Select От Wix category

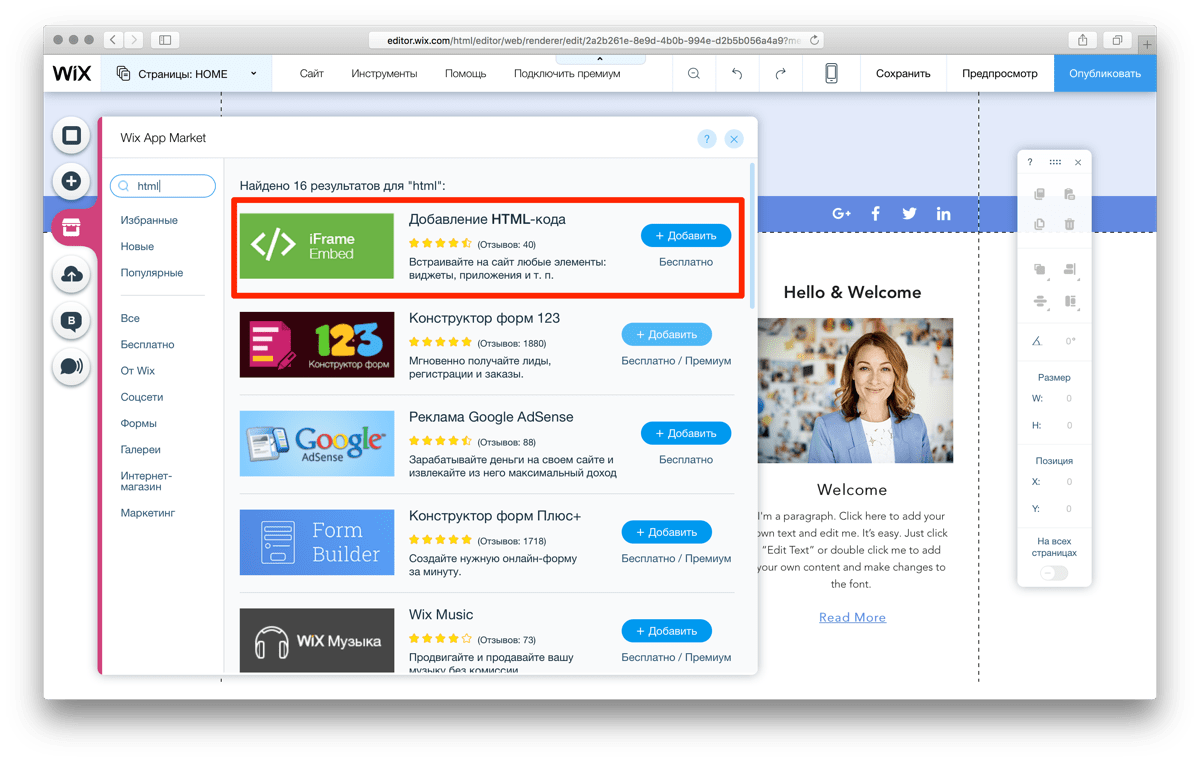(138, 370)
